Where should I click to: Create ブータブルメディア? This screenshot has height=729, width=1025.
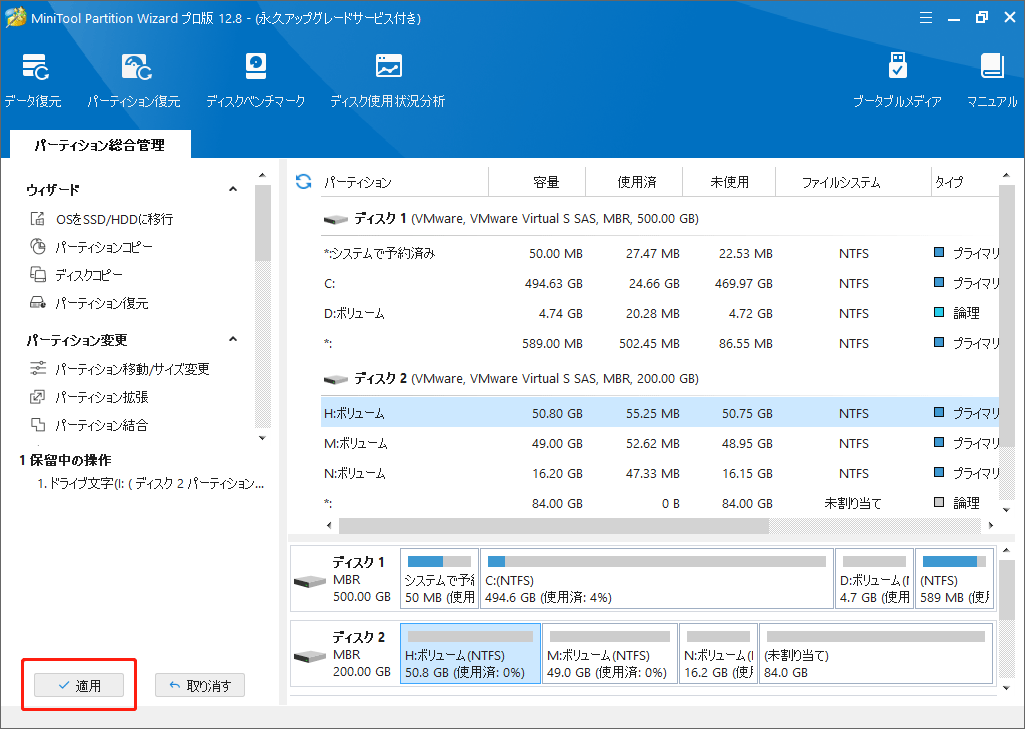(x=898, y=80)
